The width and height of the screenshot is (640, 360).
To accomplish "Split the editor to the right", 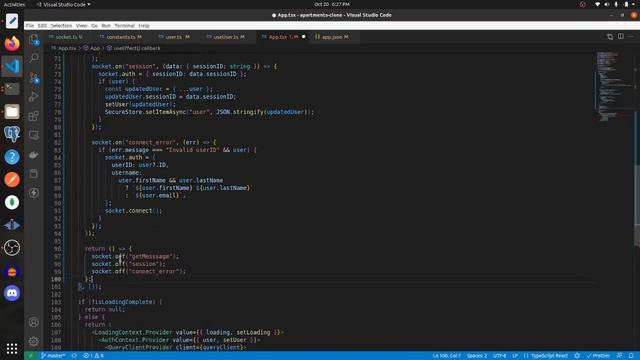I will tap(620, 37).
